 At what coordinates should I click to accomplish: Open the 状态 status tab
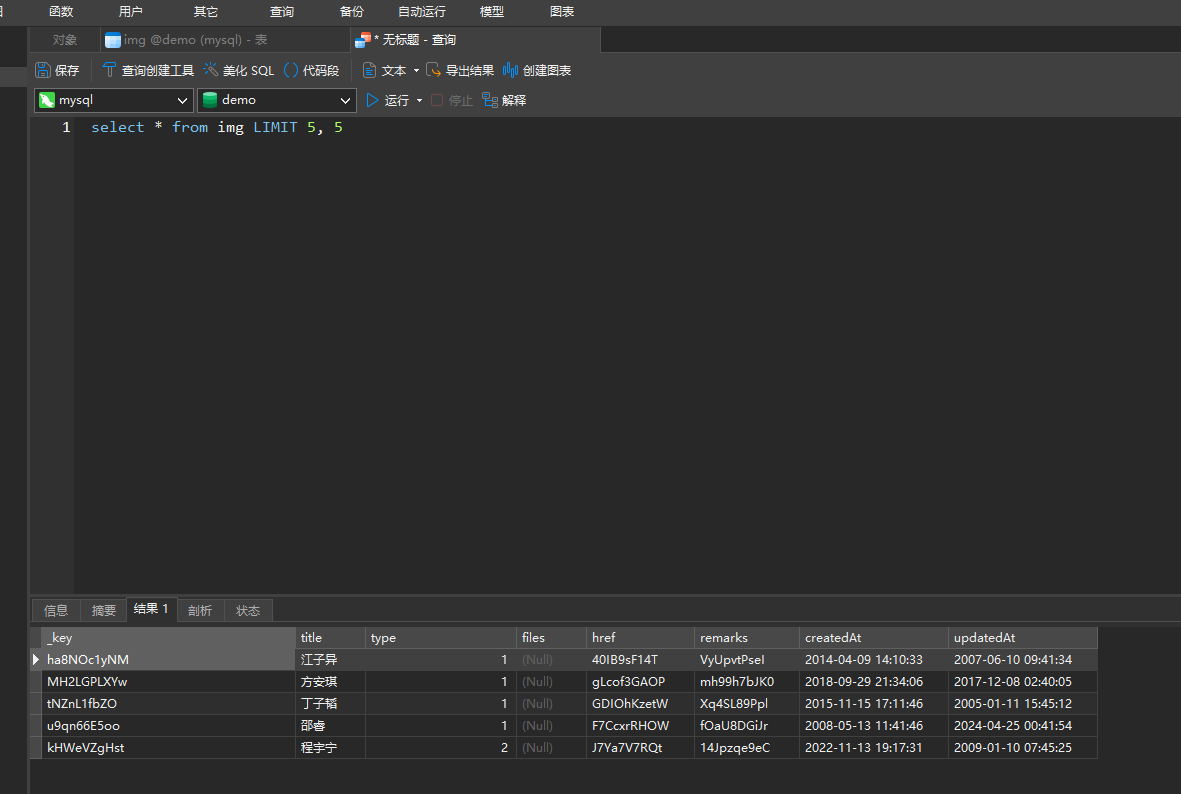click(248, 611)
